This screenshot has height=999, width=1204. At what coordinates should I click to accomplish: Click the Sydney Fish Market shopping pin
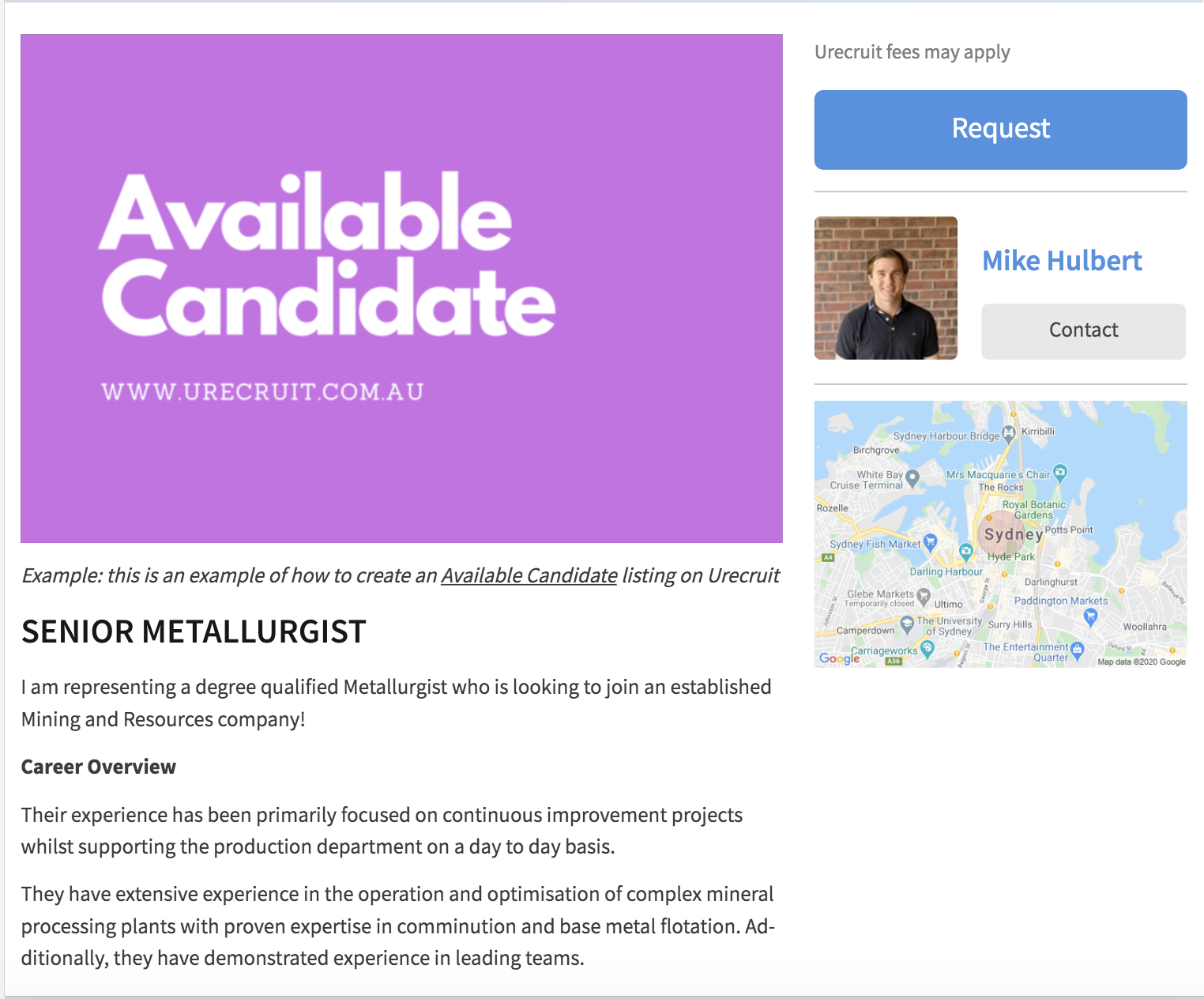[x=929, y=541]
